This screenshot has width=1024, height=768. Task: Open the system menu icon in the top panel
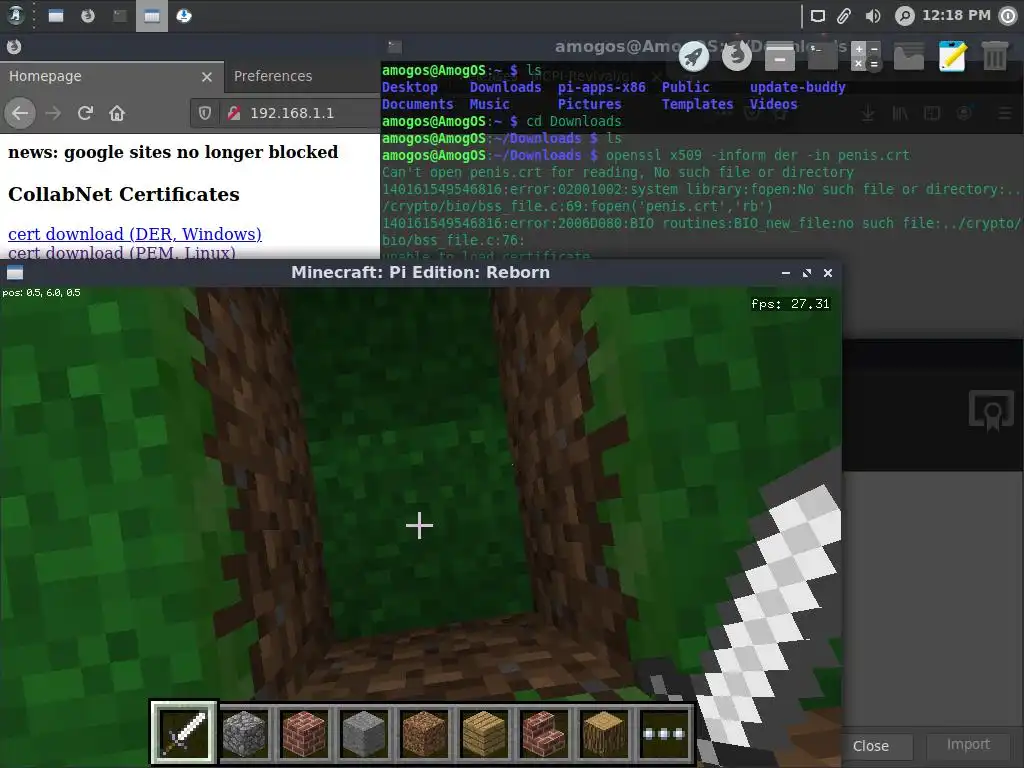(x=16, y=15)
